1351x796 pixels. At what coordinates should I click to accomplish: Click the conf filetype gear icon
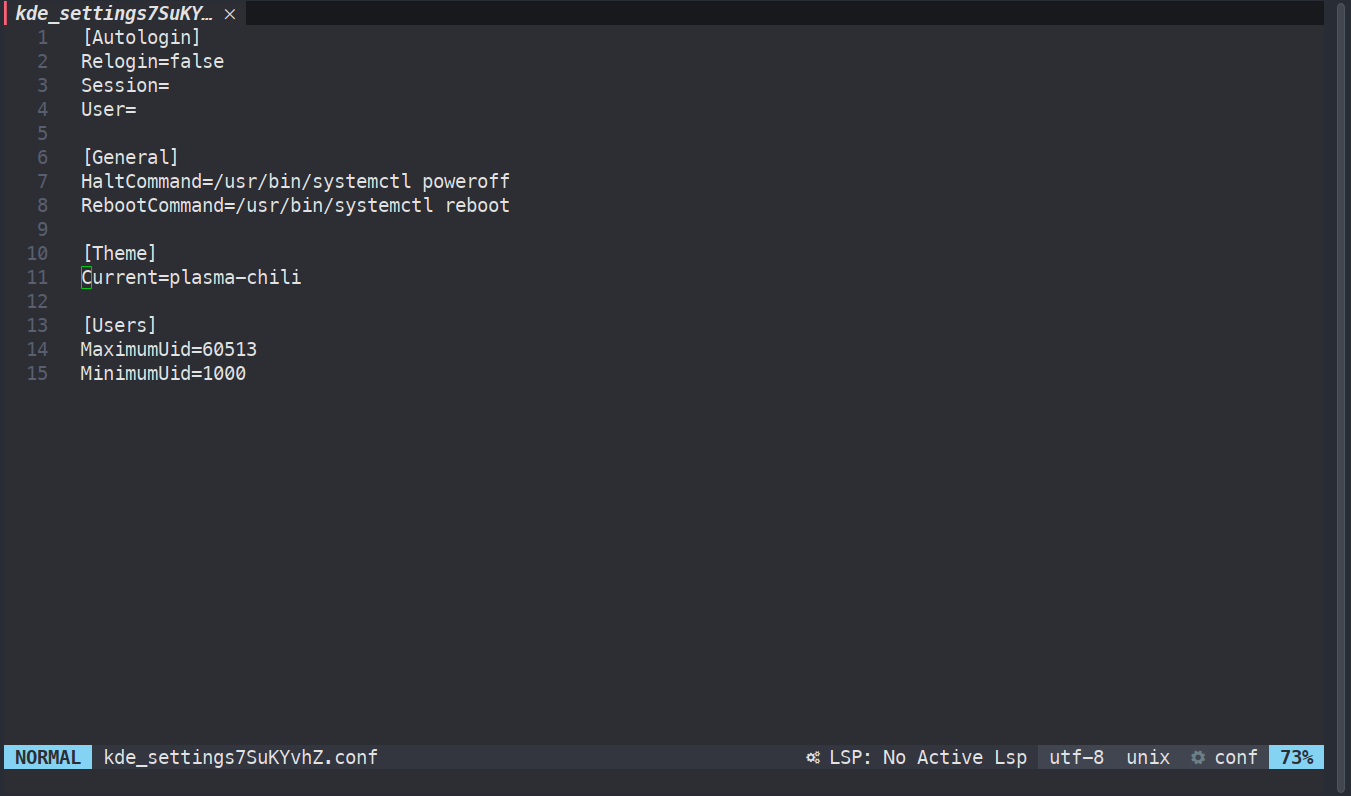(x=1198, y=757)
